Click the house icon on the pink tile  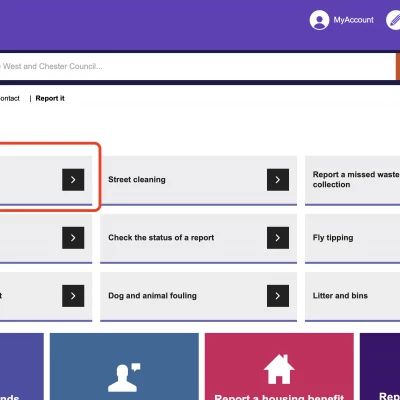pyautogui.click(x=279, y=369)
